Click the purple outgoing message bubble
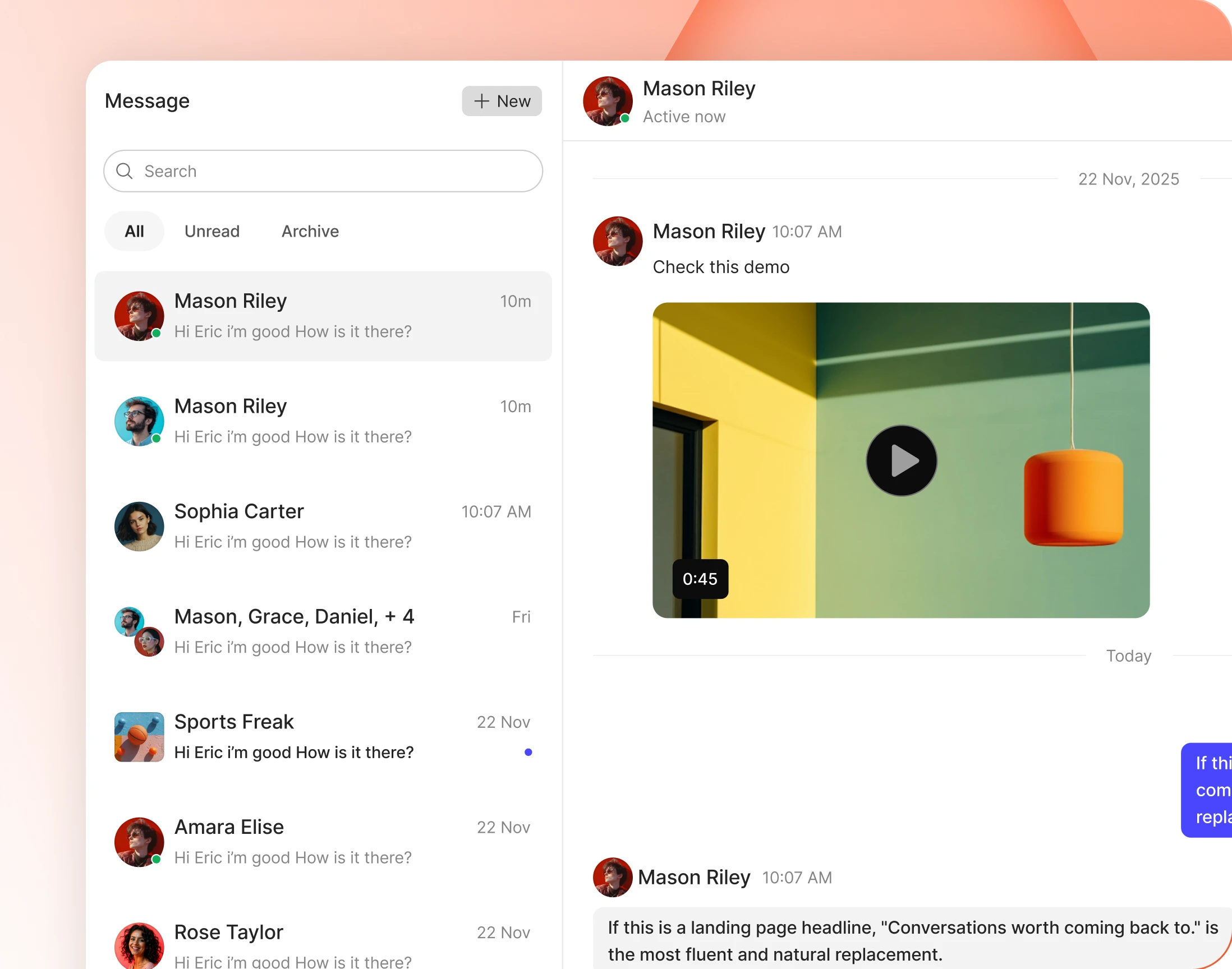Image resolution: width=1232 pixels, height=969 pixels. point(1206,790)
